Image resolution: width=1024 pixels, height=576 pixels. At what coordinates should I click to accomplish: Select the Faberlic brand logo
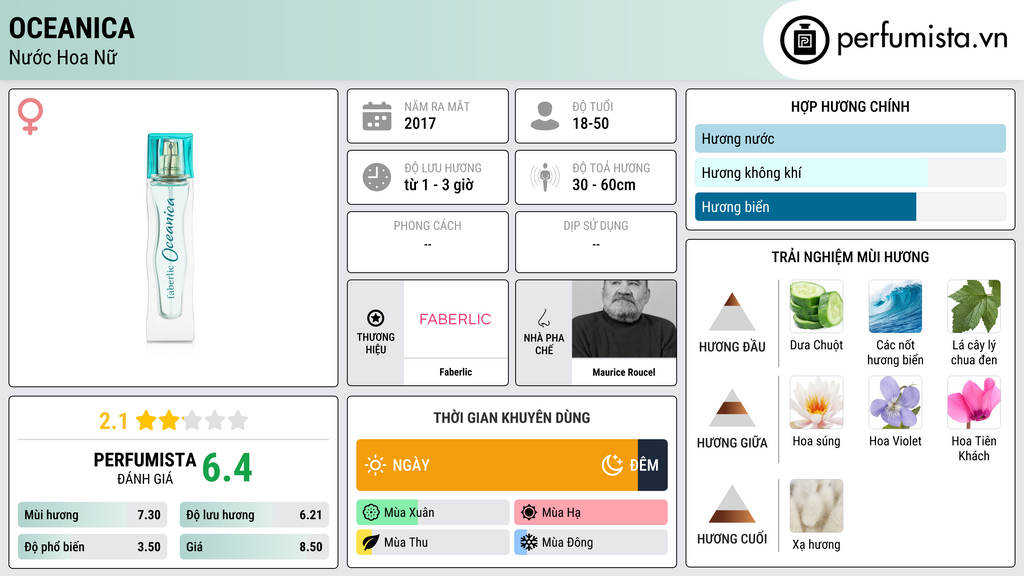click(455, 319)
